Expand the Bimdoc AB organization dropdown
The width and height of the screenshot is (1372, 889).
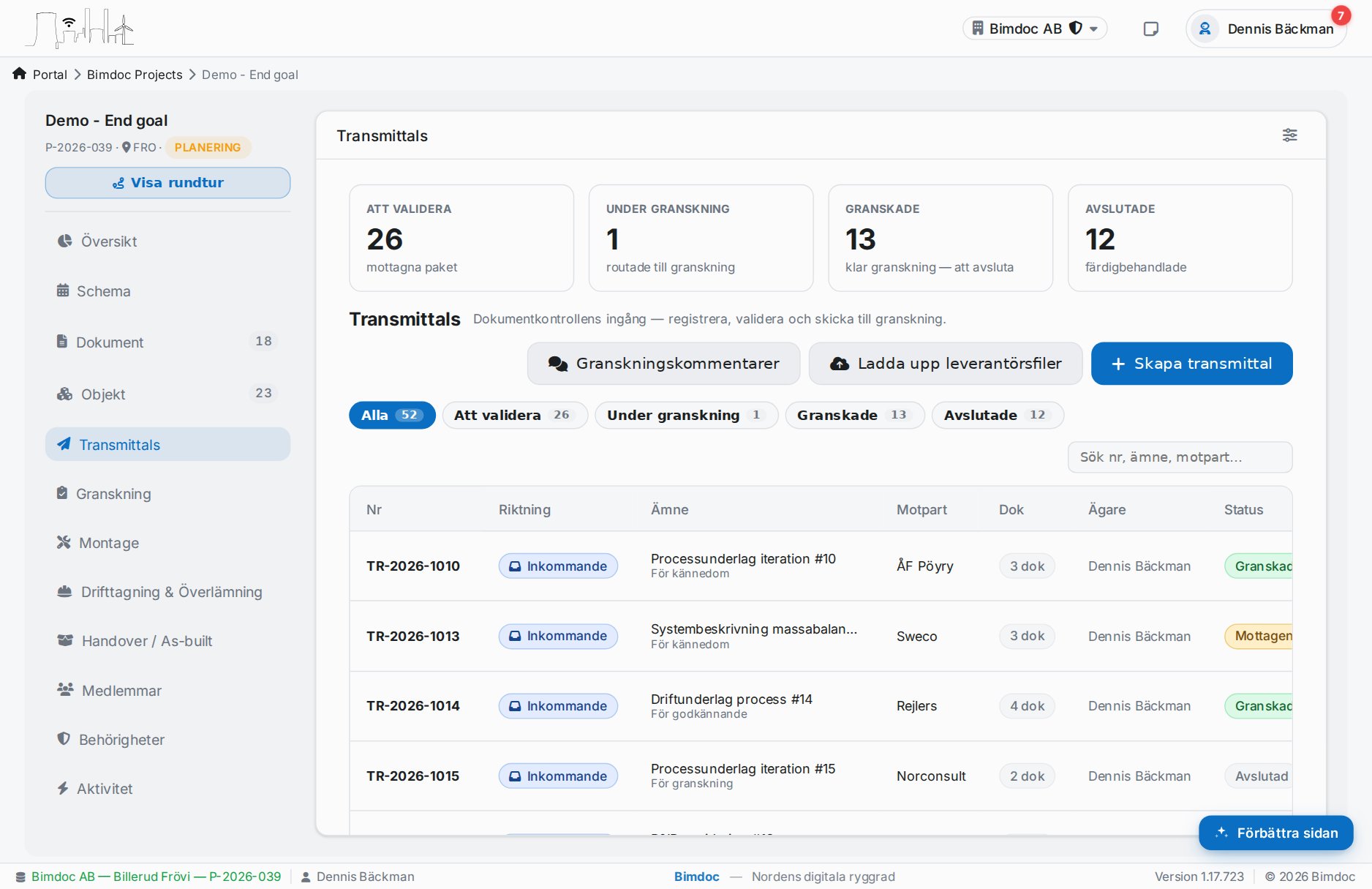coord(1035,29)
